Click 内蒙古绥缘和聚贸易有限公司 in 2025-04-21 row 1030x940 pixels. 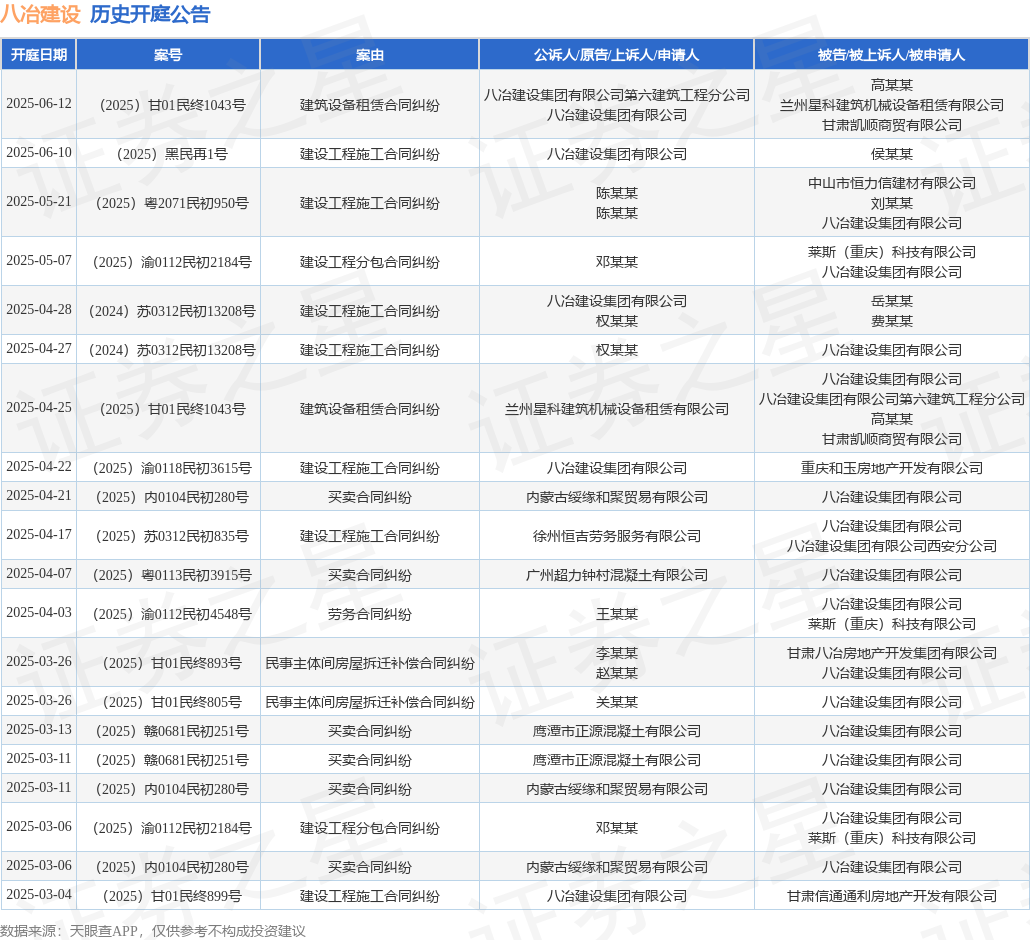pos(616,497)
